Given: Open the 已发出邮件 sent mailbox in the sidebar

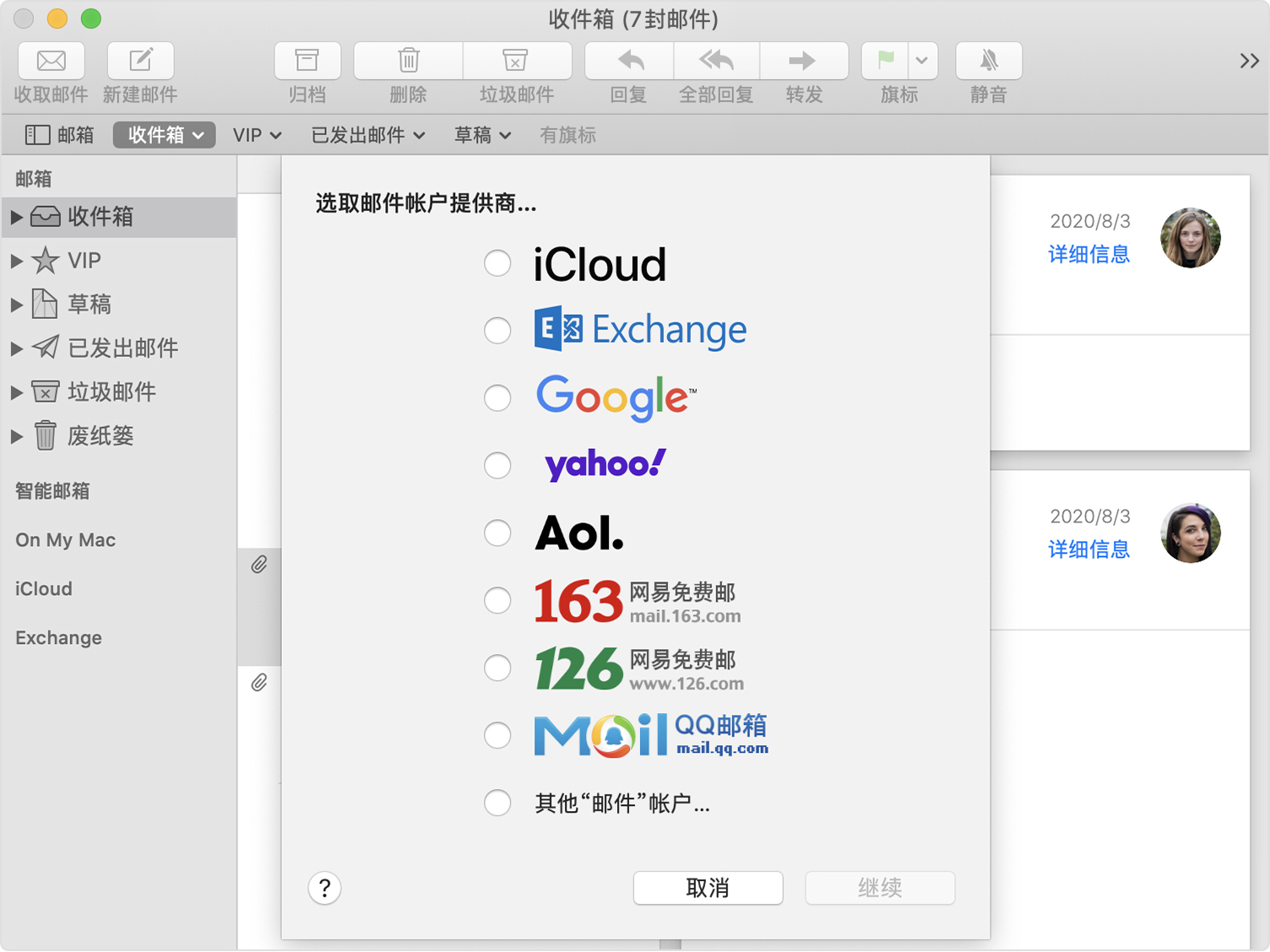Looking at the screenshot, I should coord(118,349).
